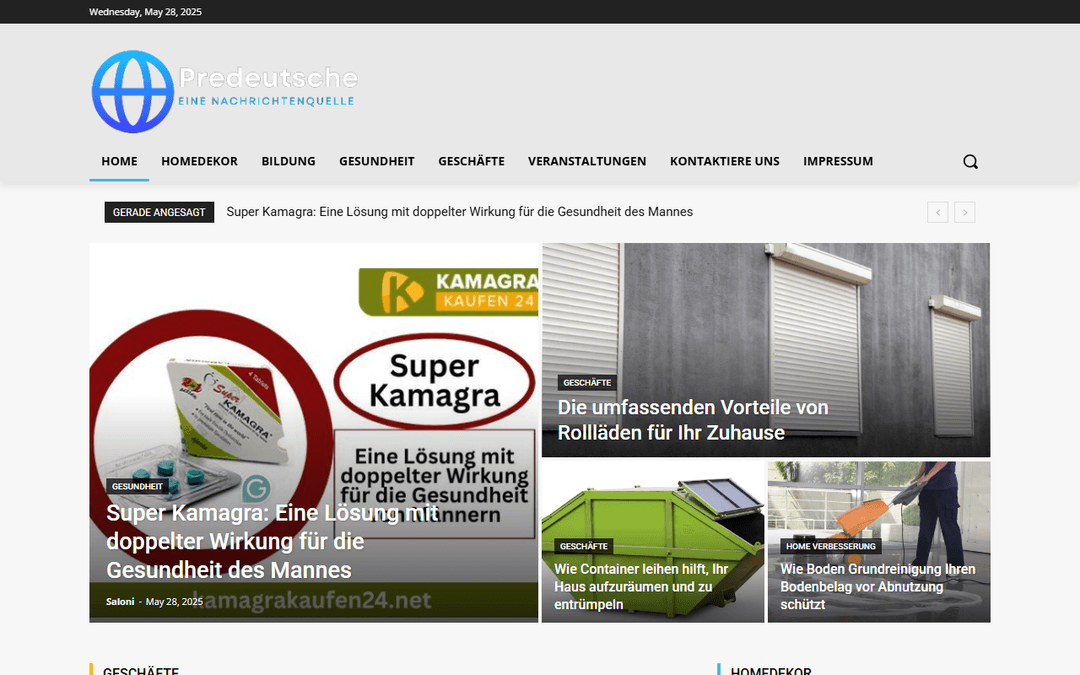
Task: Click Geschäfte tag on Rollläden article
Action: pos(587,382)
